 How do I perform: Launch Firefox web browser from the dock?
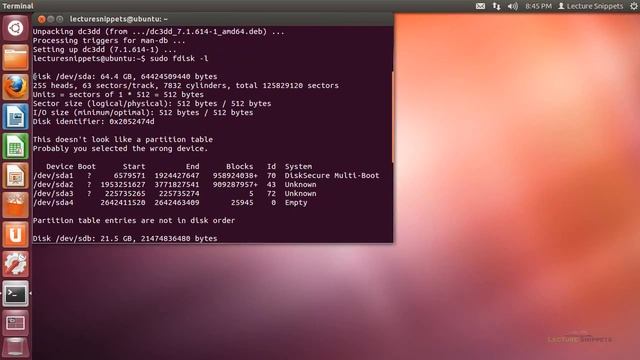(x=16, y=87)
